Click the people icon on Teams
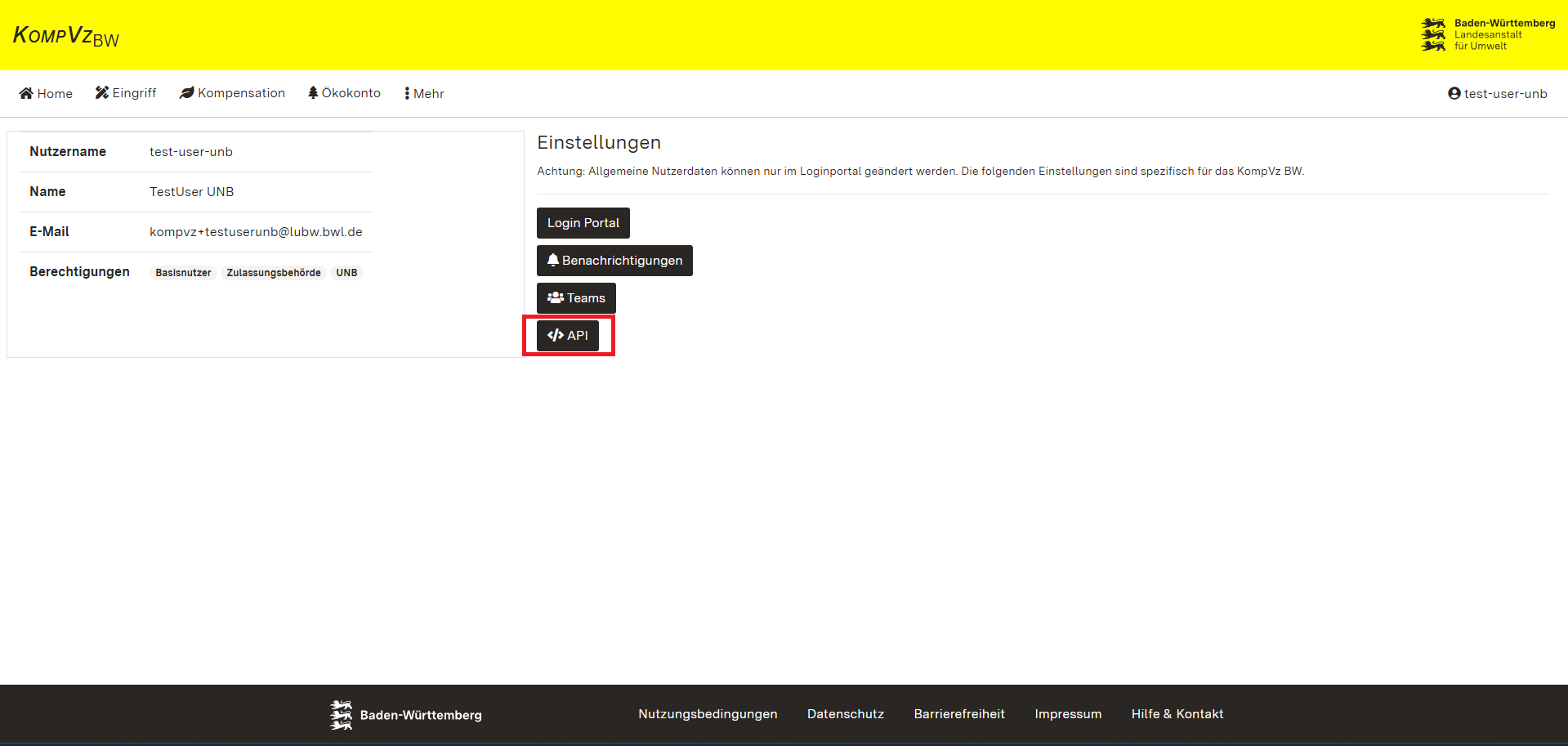The height and width of the screenshot is (746, 1568). tap(556, 297)
